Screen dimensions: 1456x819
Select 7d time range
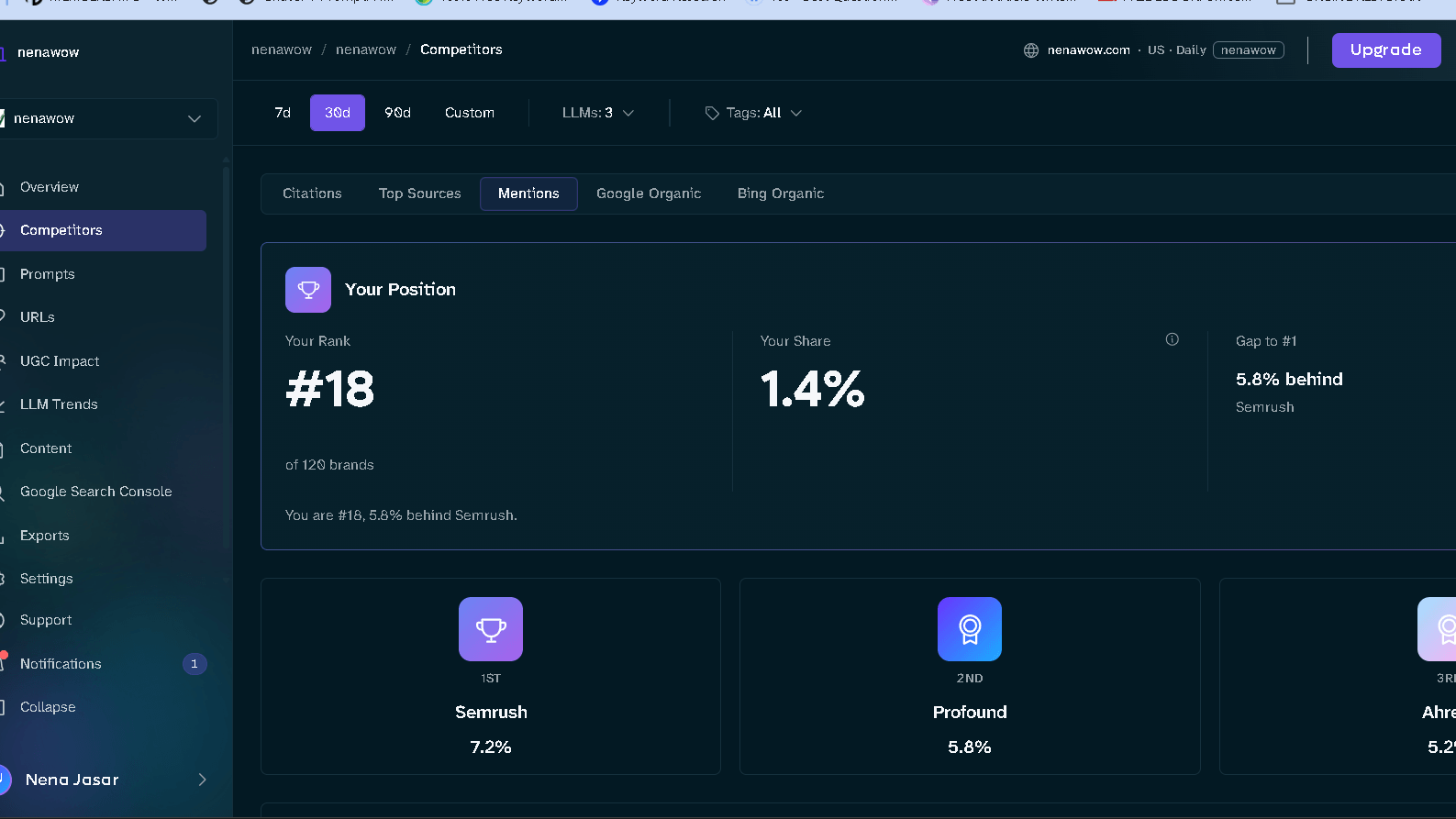283,113
